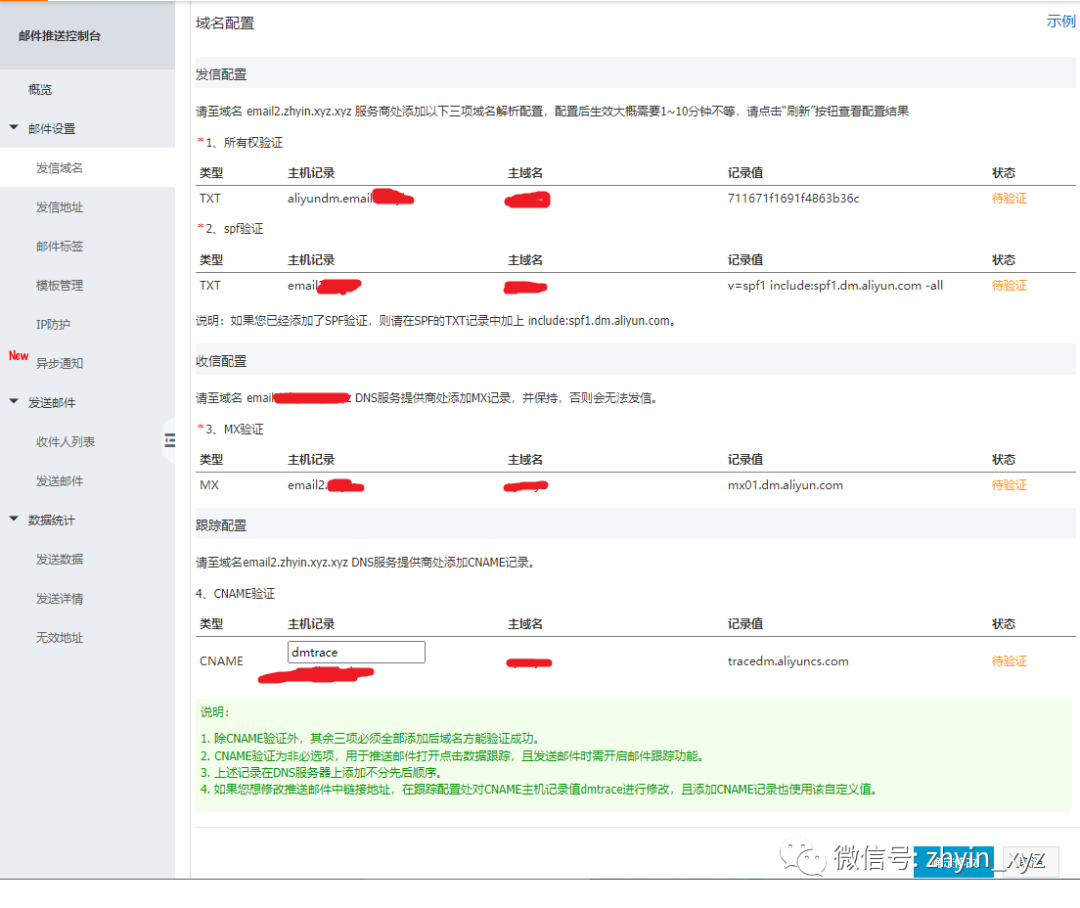Click CNAME record value tracedm.aliyuncs.com
1080x908 pixels.
click(788, 661)
